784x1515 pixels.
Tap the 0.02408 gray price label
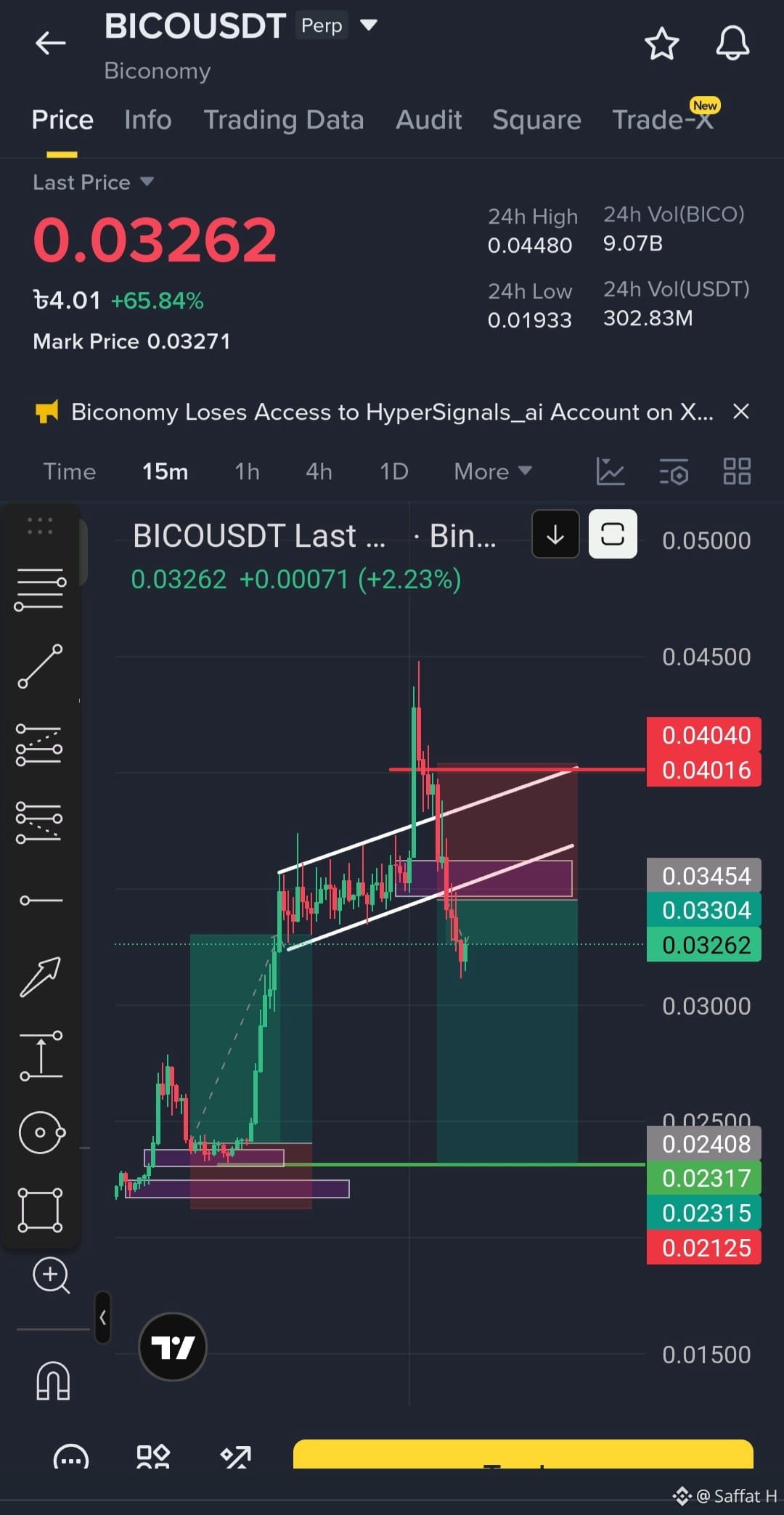[704, 1144]
